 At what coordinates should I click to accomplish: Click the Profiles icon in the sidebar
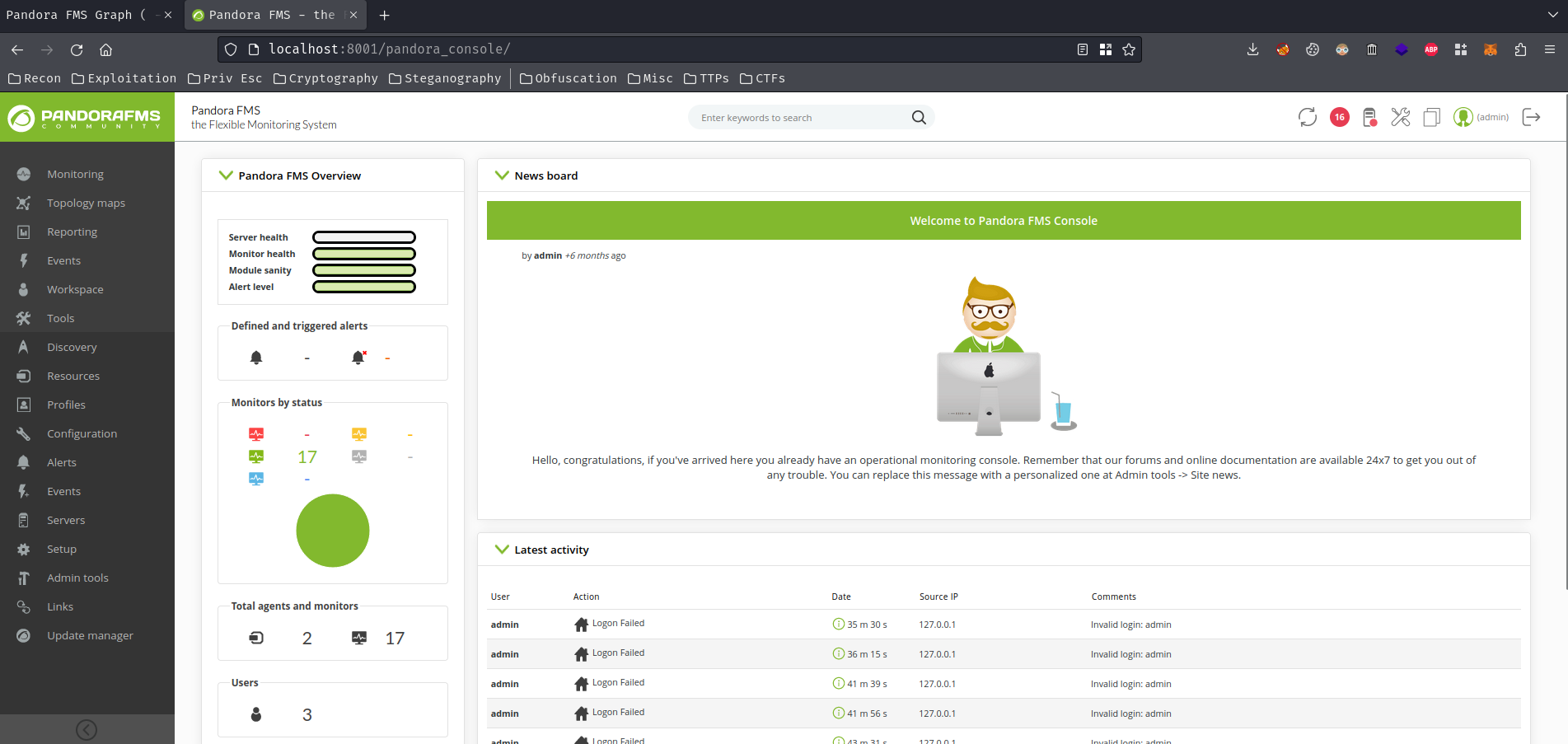pos(24,405)
